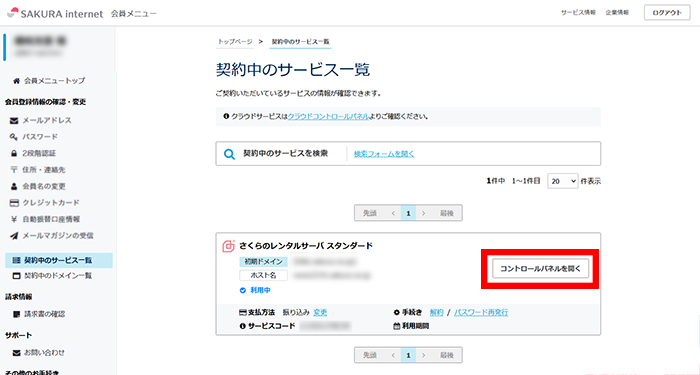Open お問い合わせ in the sidebar
700x375 pixels.
[x=44, y=353]
